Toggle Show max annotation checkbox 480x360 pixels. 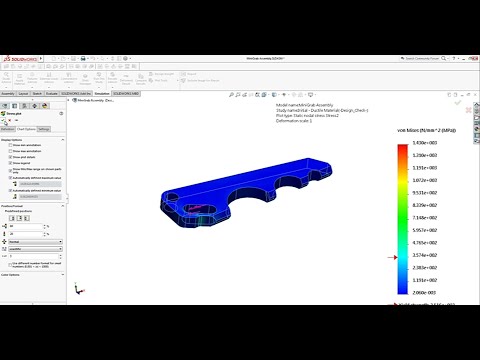tap(10, 151)
